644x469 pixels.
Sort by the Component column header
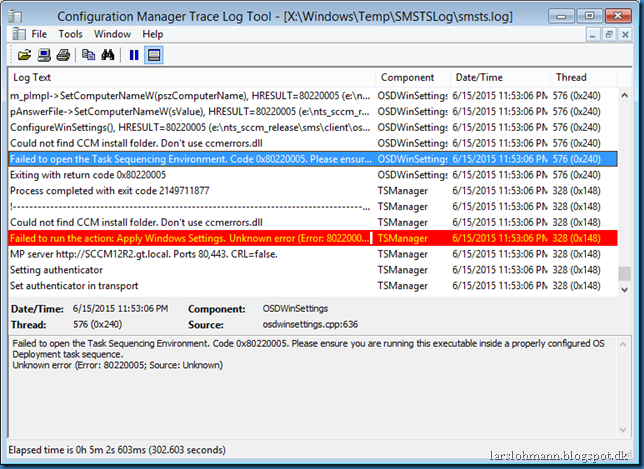(x=413, y=78)
